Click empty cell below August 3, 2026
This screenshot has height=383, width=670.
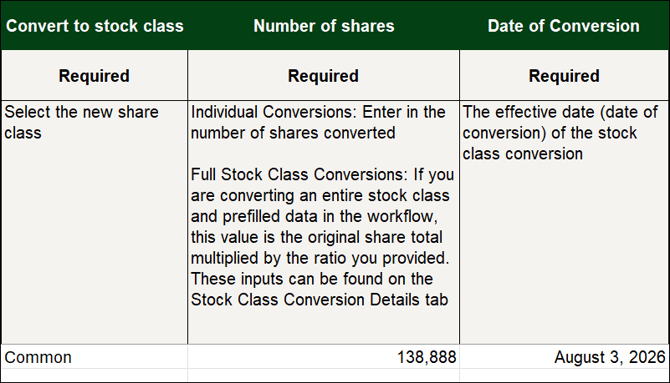pos(564,375)
